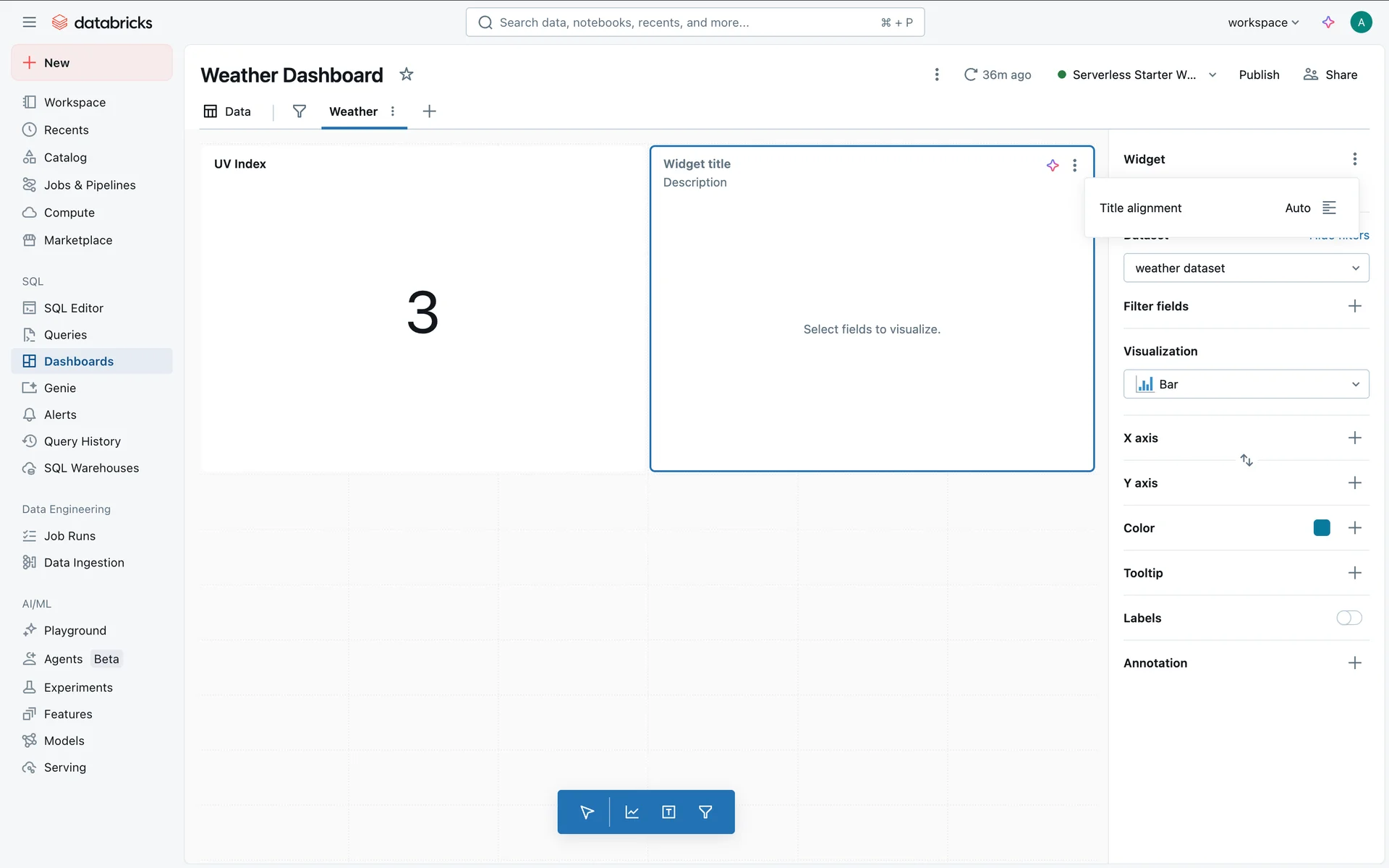Click the add filter tool in bottom toolbar

(x=705, y=812)
